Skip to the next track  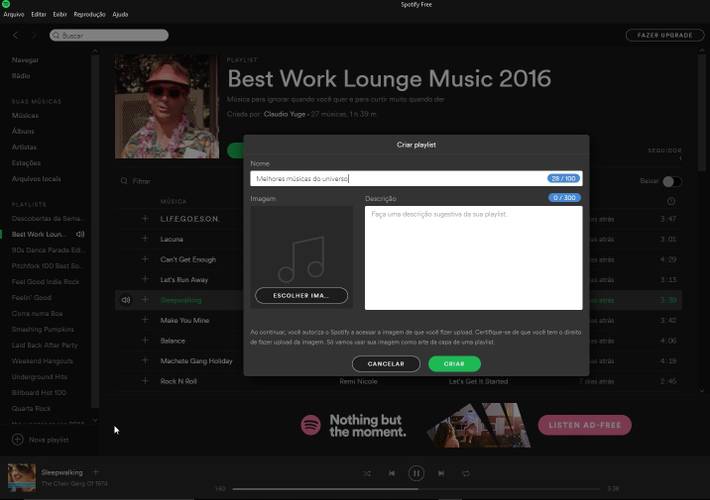[441, 473]
